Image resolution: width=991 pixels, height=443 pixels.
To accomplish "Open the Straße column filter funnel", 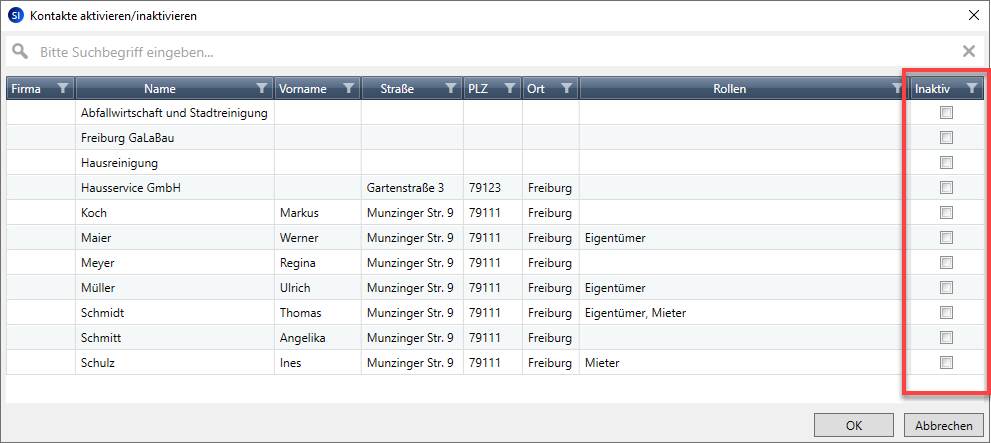I will (451, 88).
